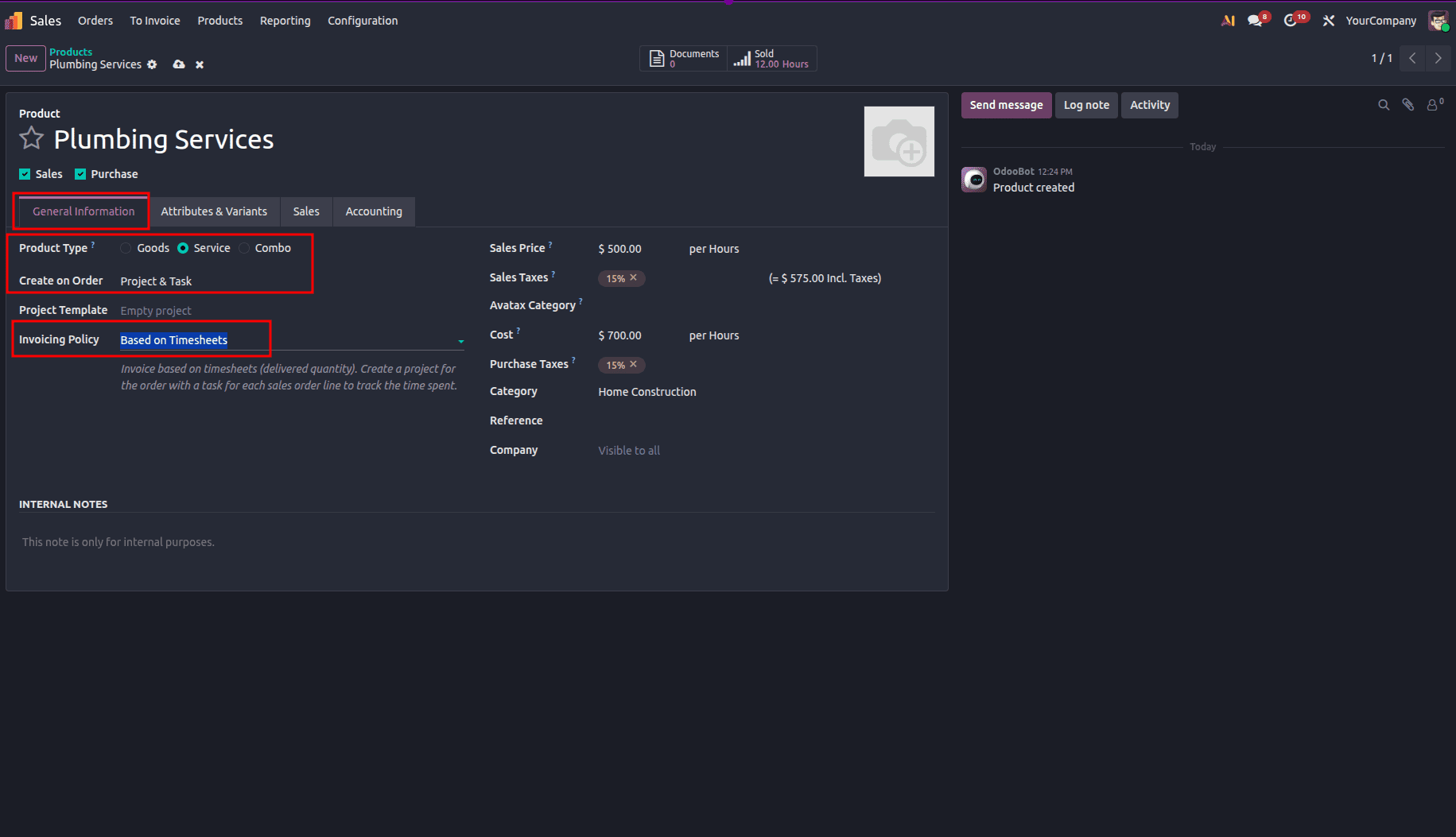Open the To Invoice menu

pos(155,21)
